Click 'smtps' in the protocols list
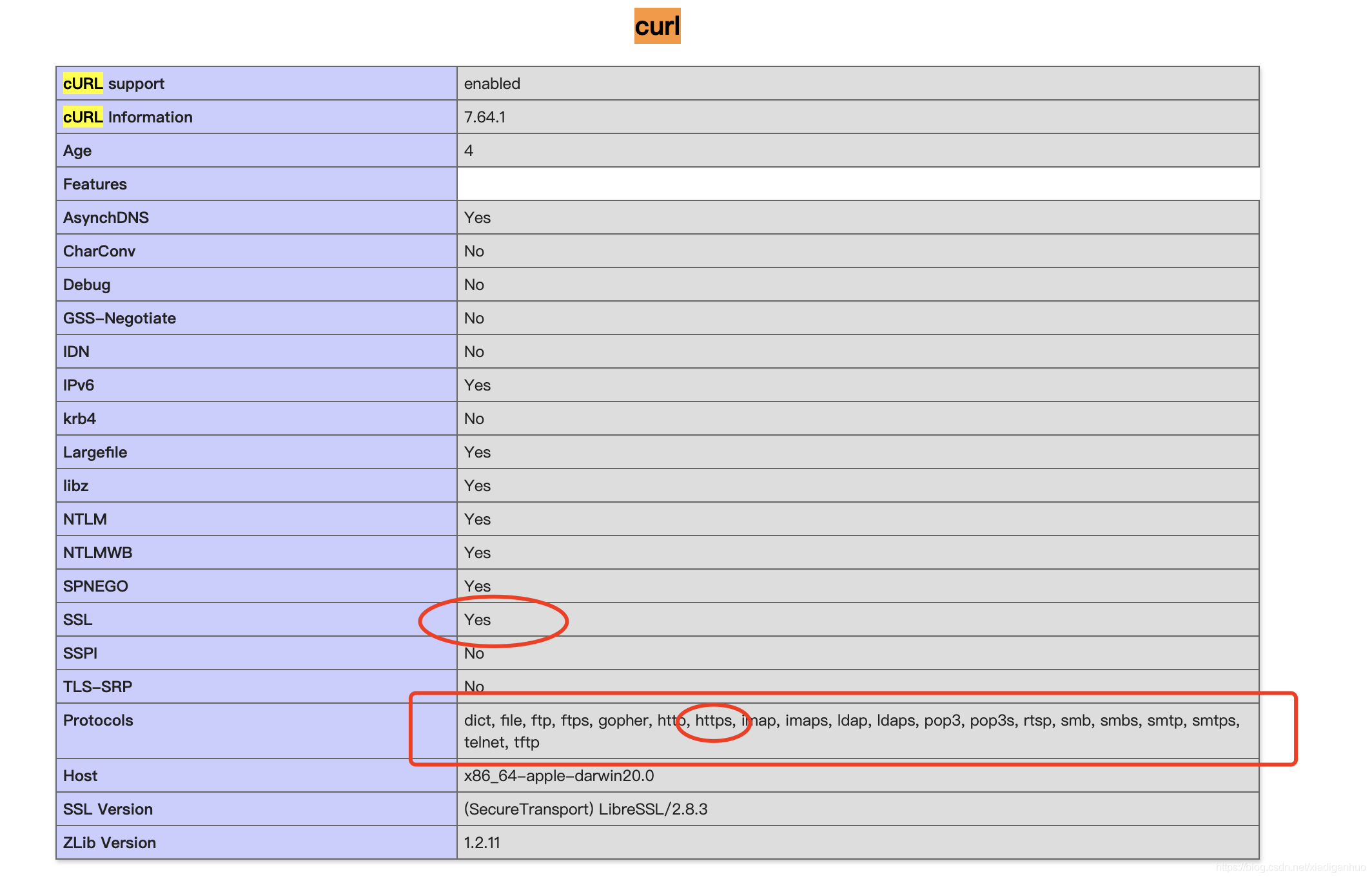Image resolution: width=1372 pixels, height=879 pixels. (x=1213, y=720)
